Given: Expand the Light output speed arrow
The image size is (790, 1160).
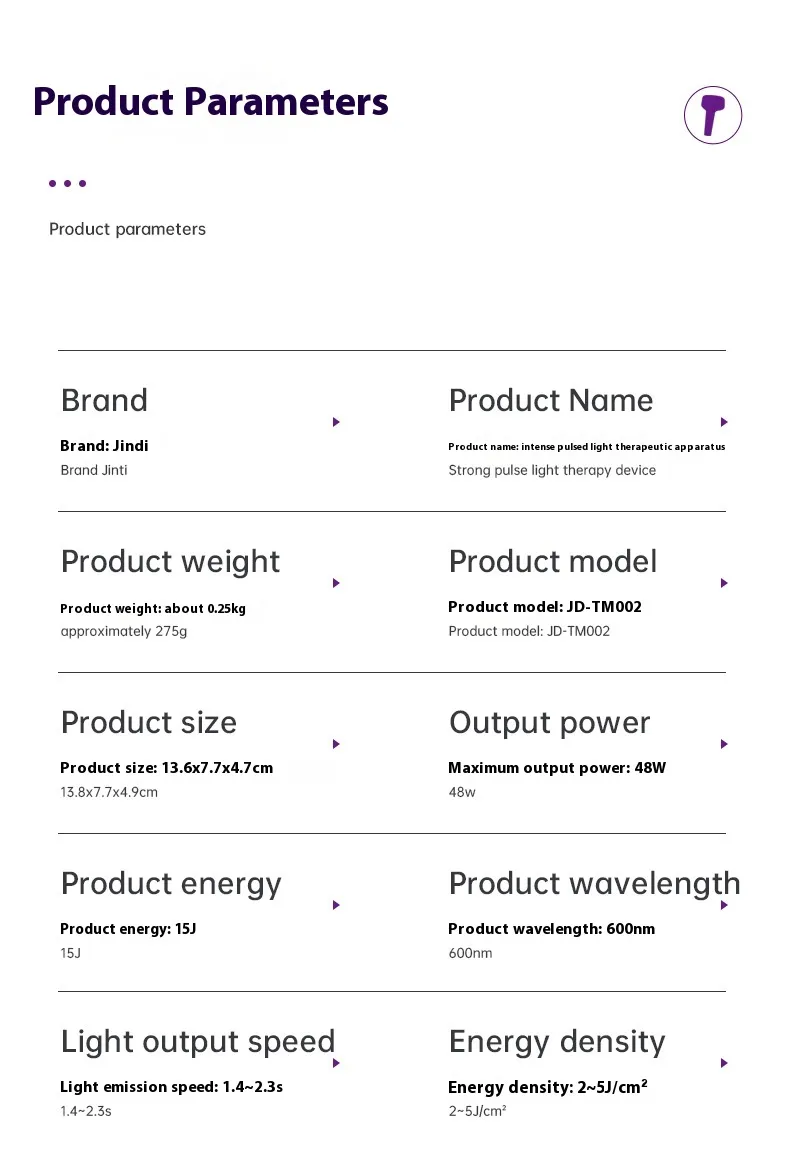Looking at the screenshot, I should (x=336, y=1063).
